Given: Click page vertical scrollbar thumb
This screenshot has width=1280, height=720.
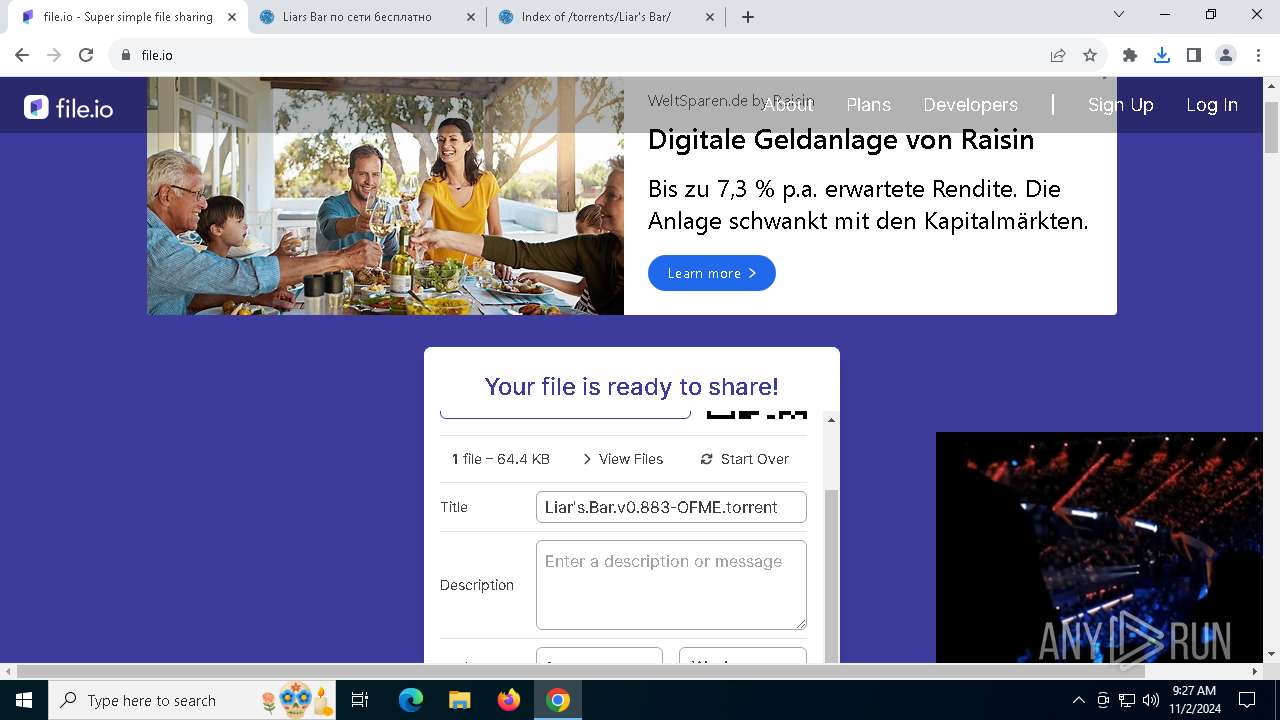Looking at the screenshot, I should click(x=1272, y=128).
